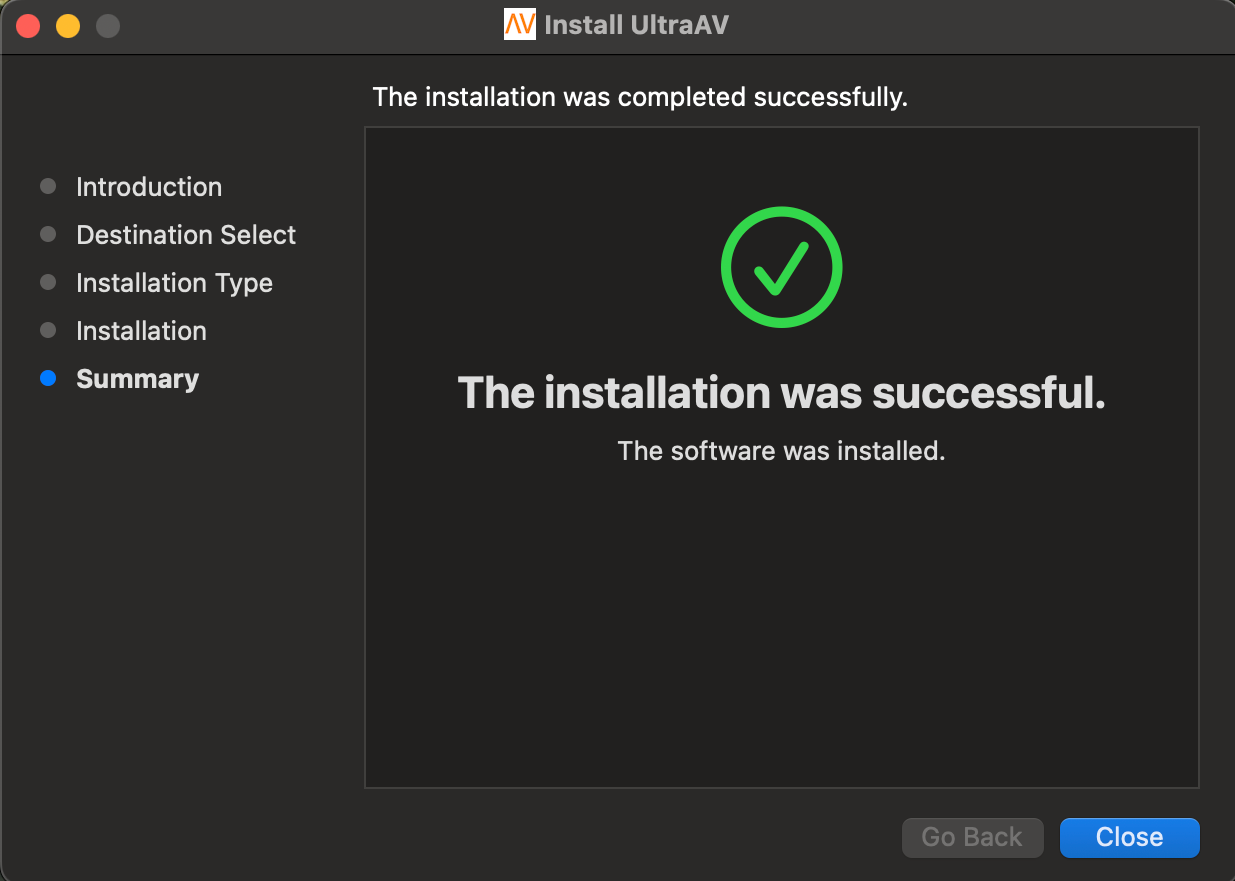Click the Close button
Screen dimensions: 1235x881
[1129, 837]
